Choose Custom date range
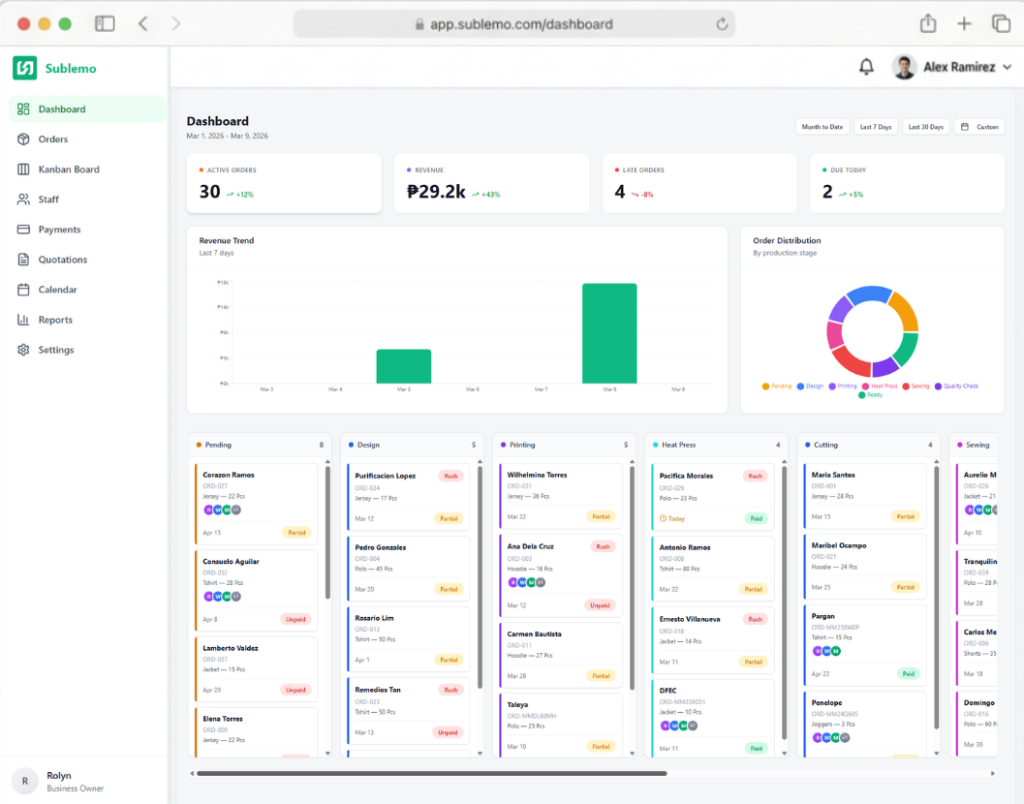This screenshot has height=804, width=1024. tap(980, 127)
